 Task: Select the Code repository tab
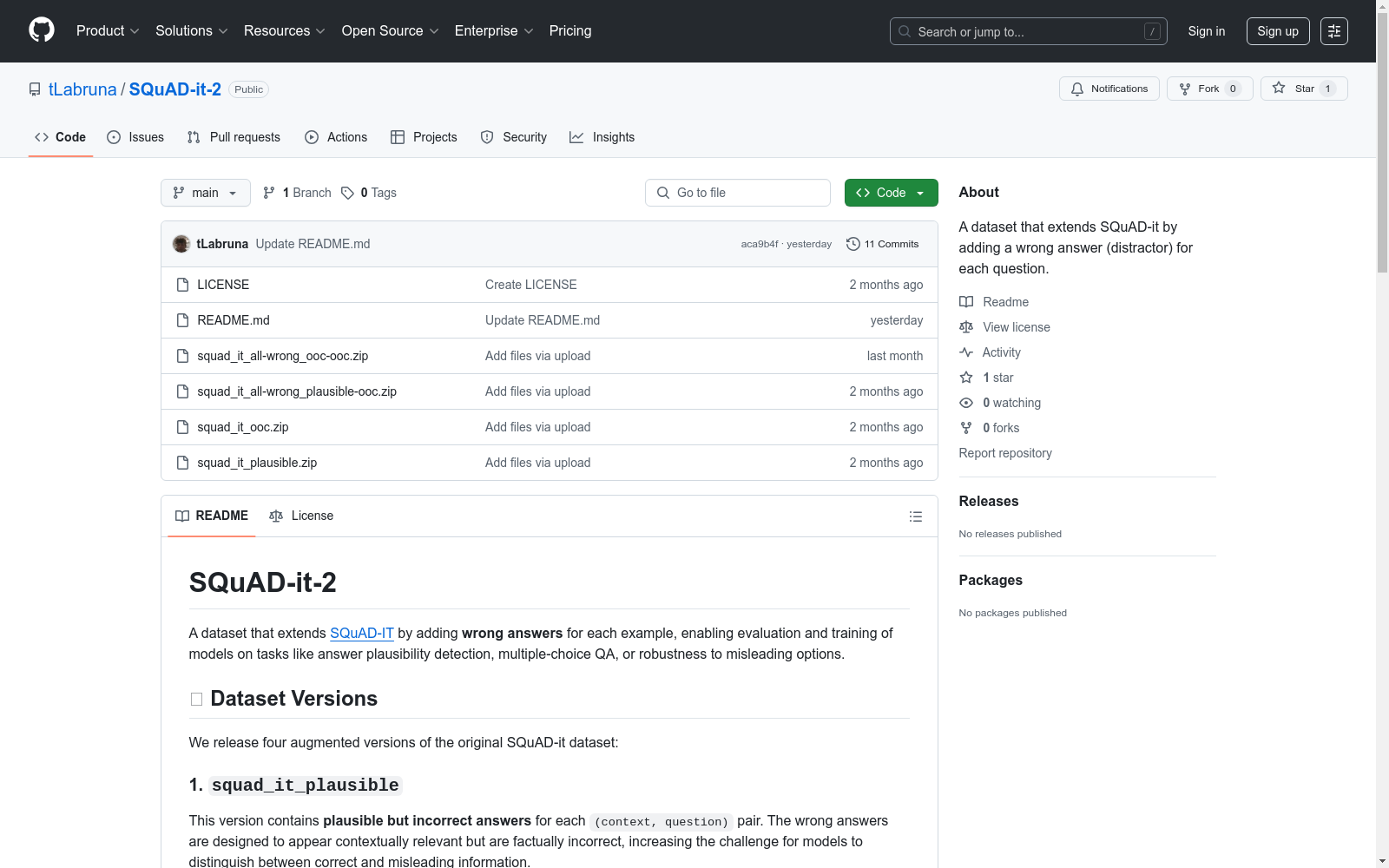point(61,137)
